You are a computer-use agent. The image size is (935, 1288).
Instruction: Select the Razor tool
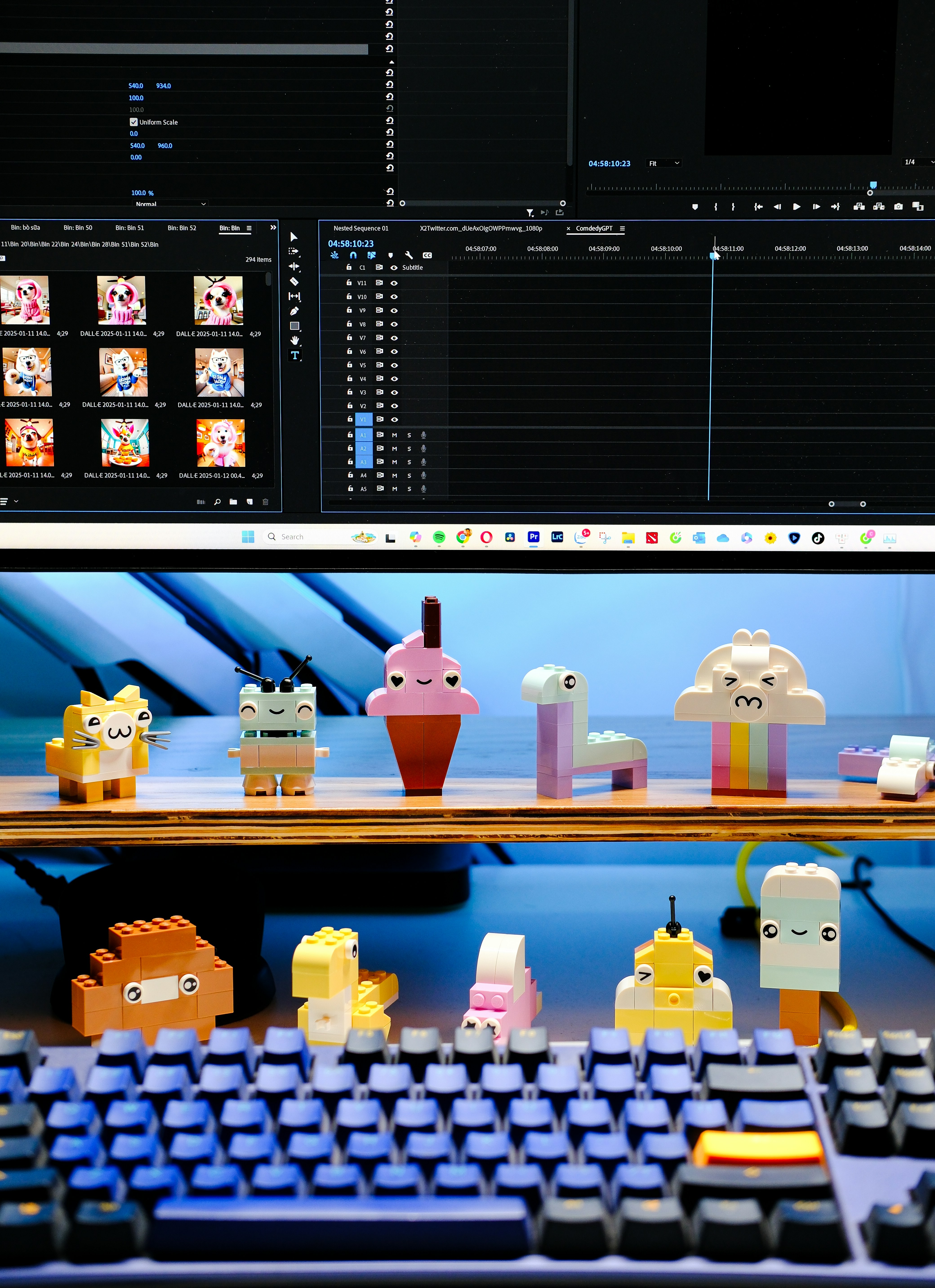[x=294, y=281]
